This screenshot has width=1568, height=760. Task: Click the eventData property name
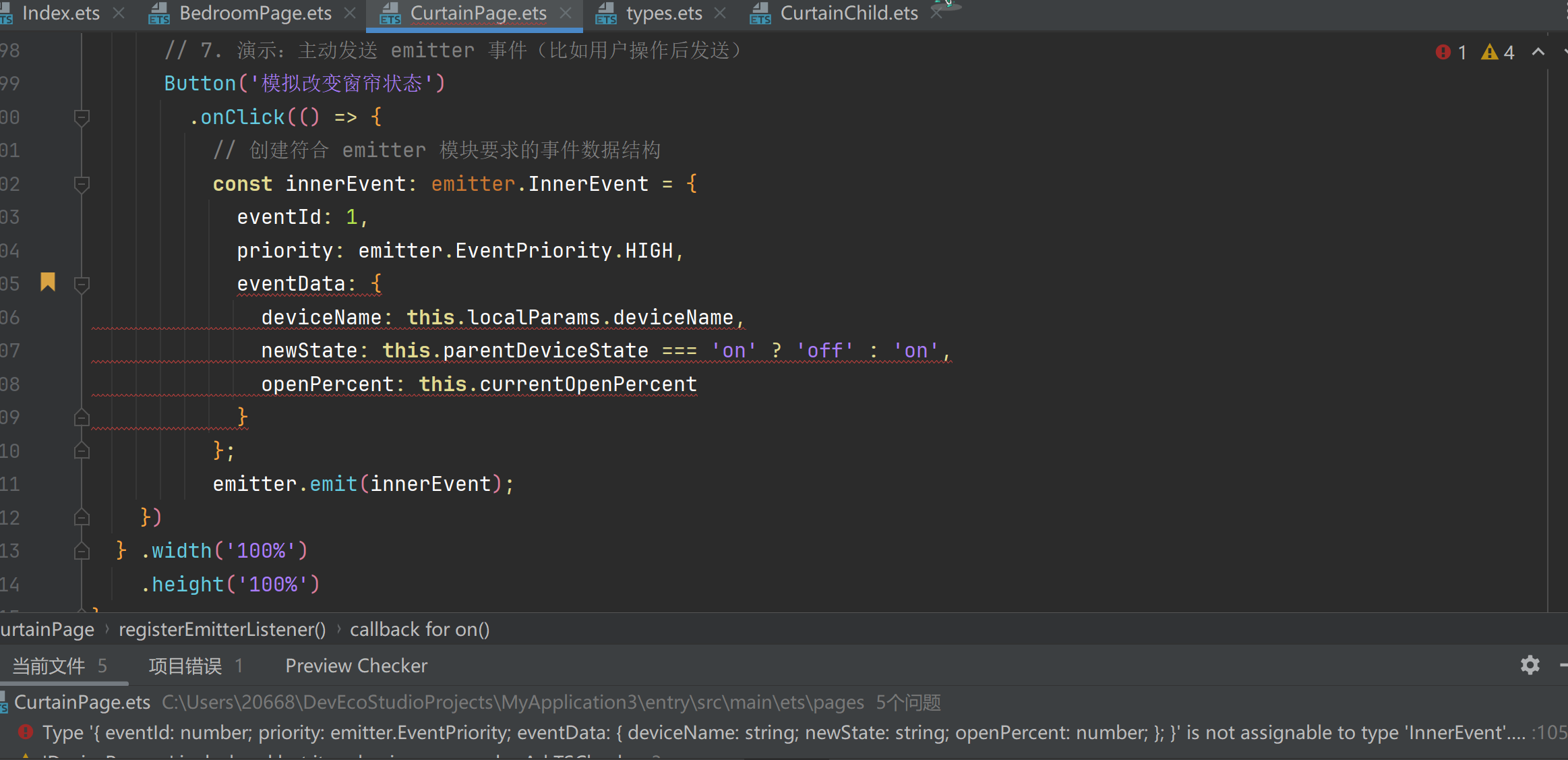291,284
